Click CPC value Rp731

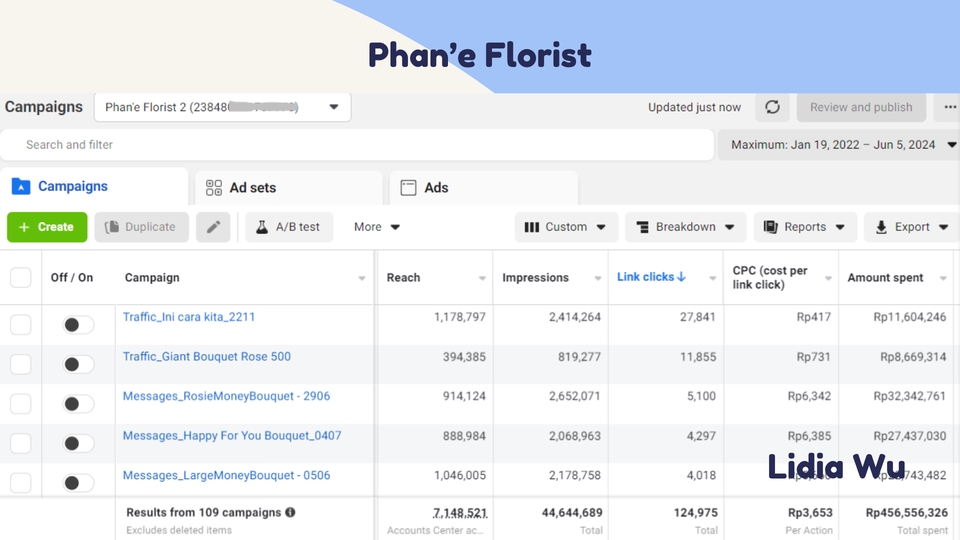tap(814, 356)
